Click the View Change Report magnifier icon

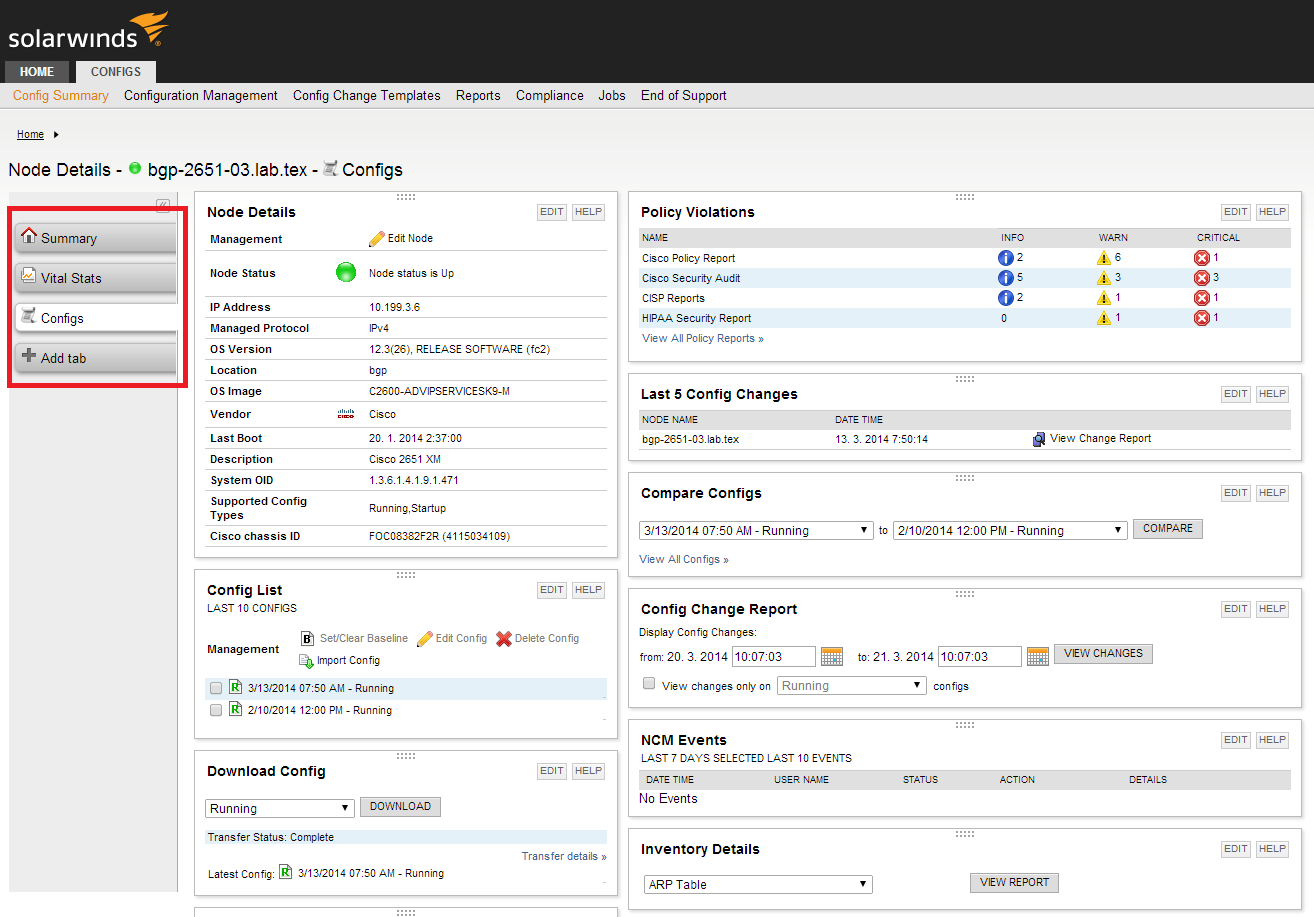[1039, 439]
